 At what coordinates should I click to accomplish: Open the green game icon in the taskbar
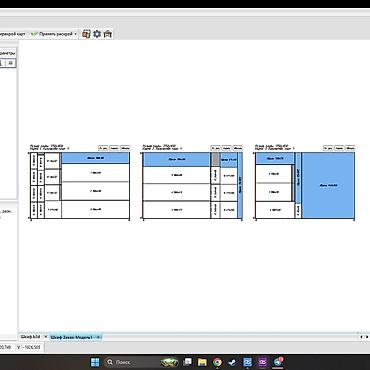[x=169, y=362]
